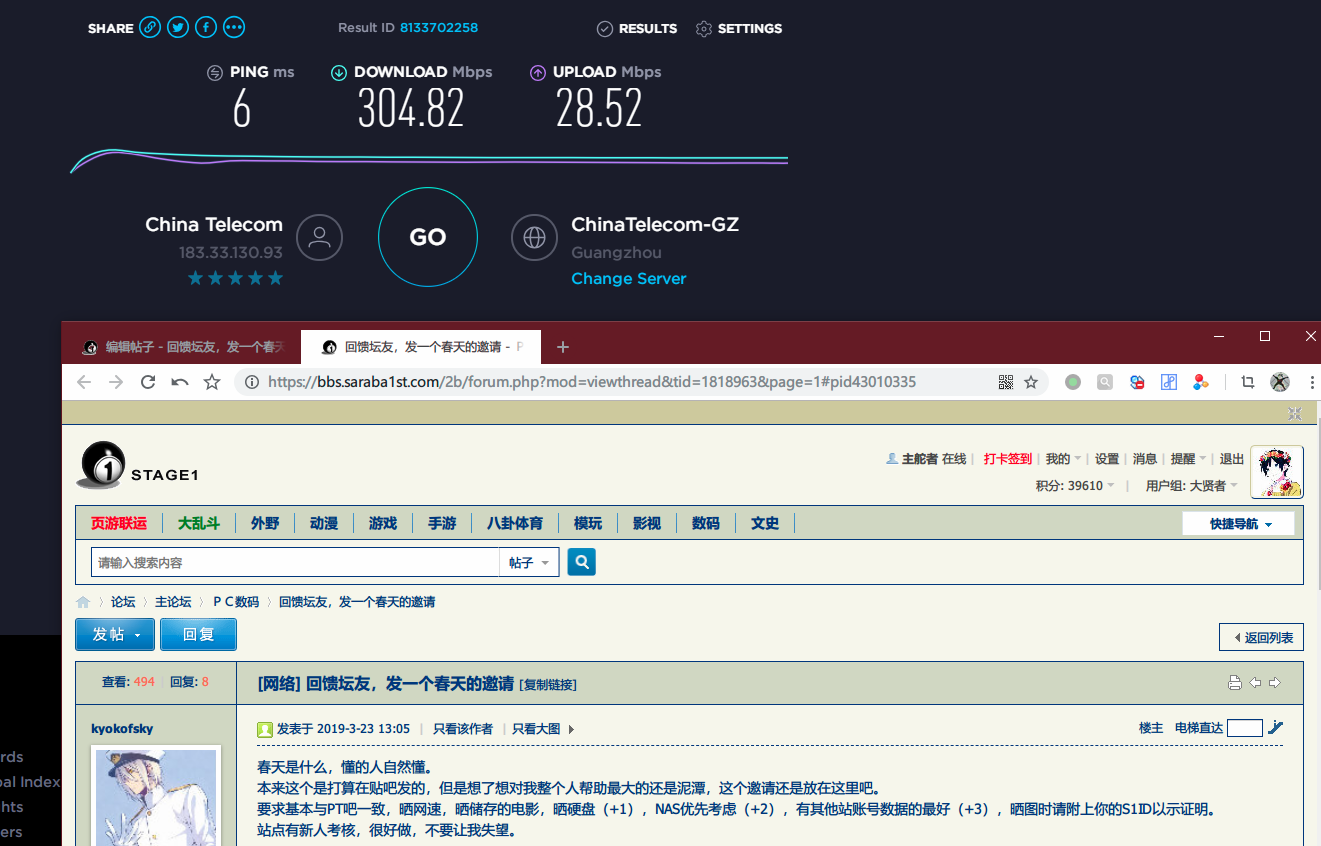The width and height of the screenshot is (1321, 846).
Task: Open Speedtest SETTINGS
Action: tap(739, 28)
